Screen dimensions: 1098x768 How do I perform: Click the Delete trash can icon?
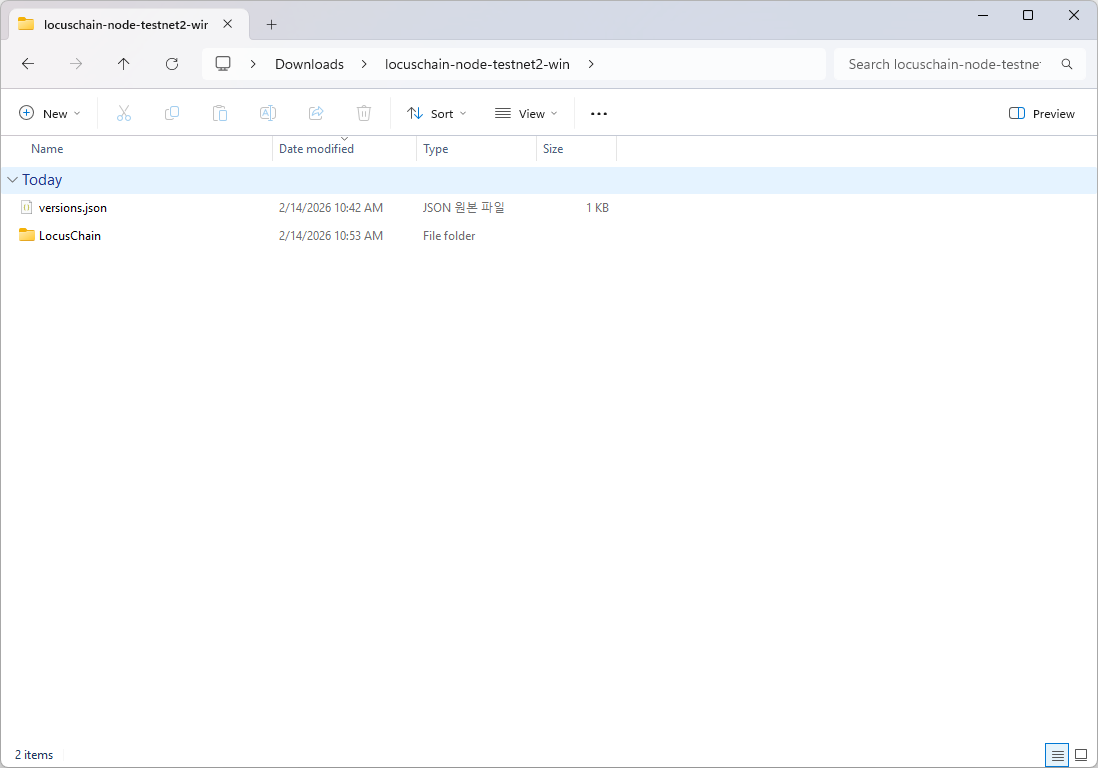(364, 114)
